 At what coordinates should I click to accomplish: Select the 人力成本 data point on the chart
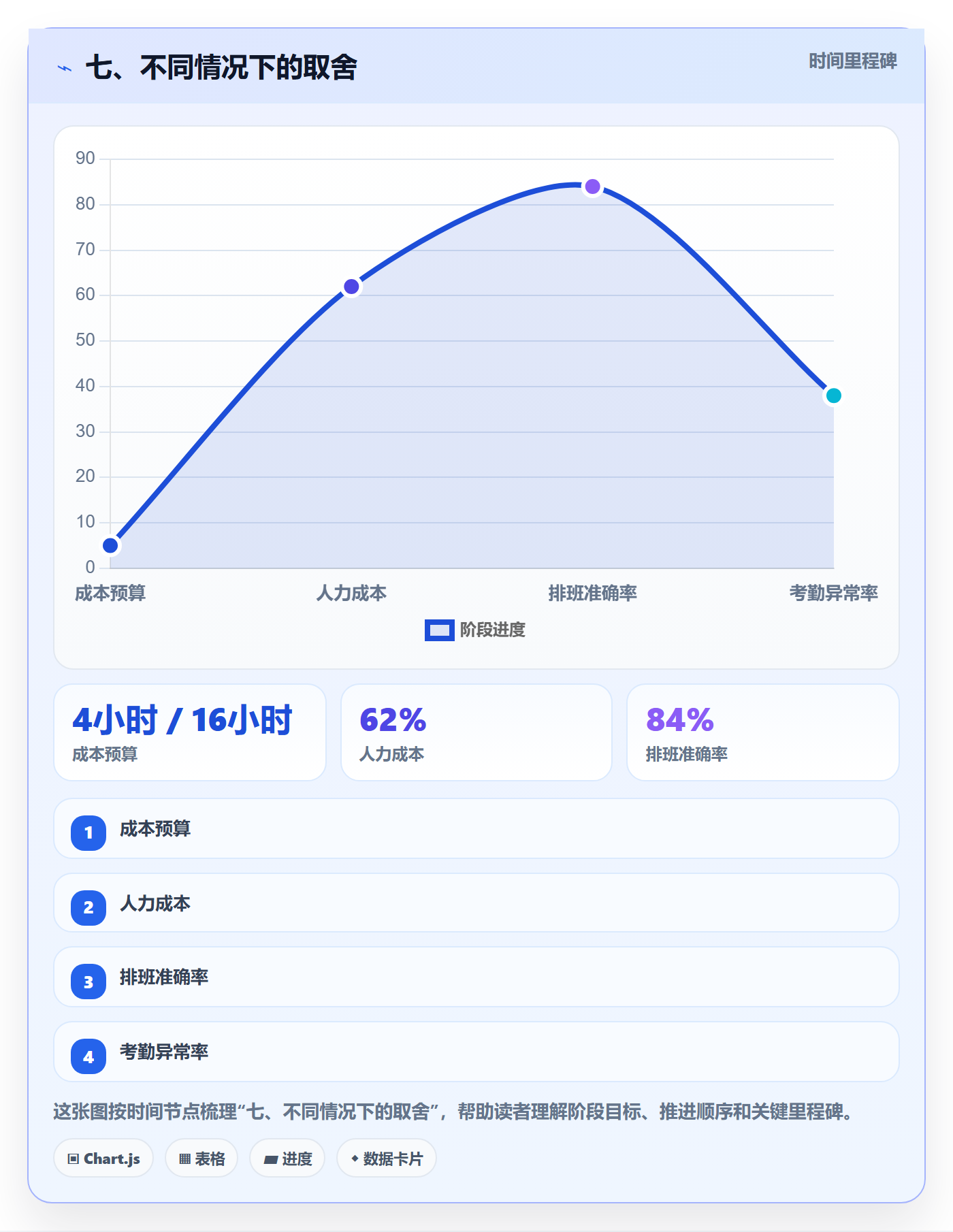pos(351,287)
